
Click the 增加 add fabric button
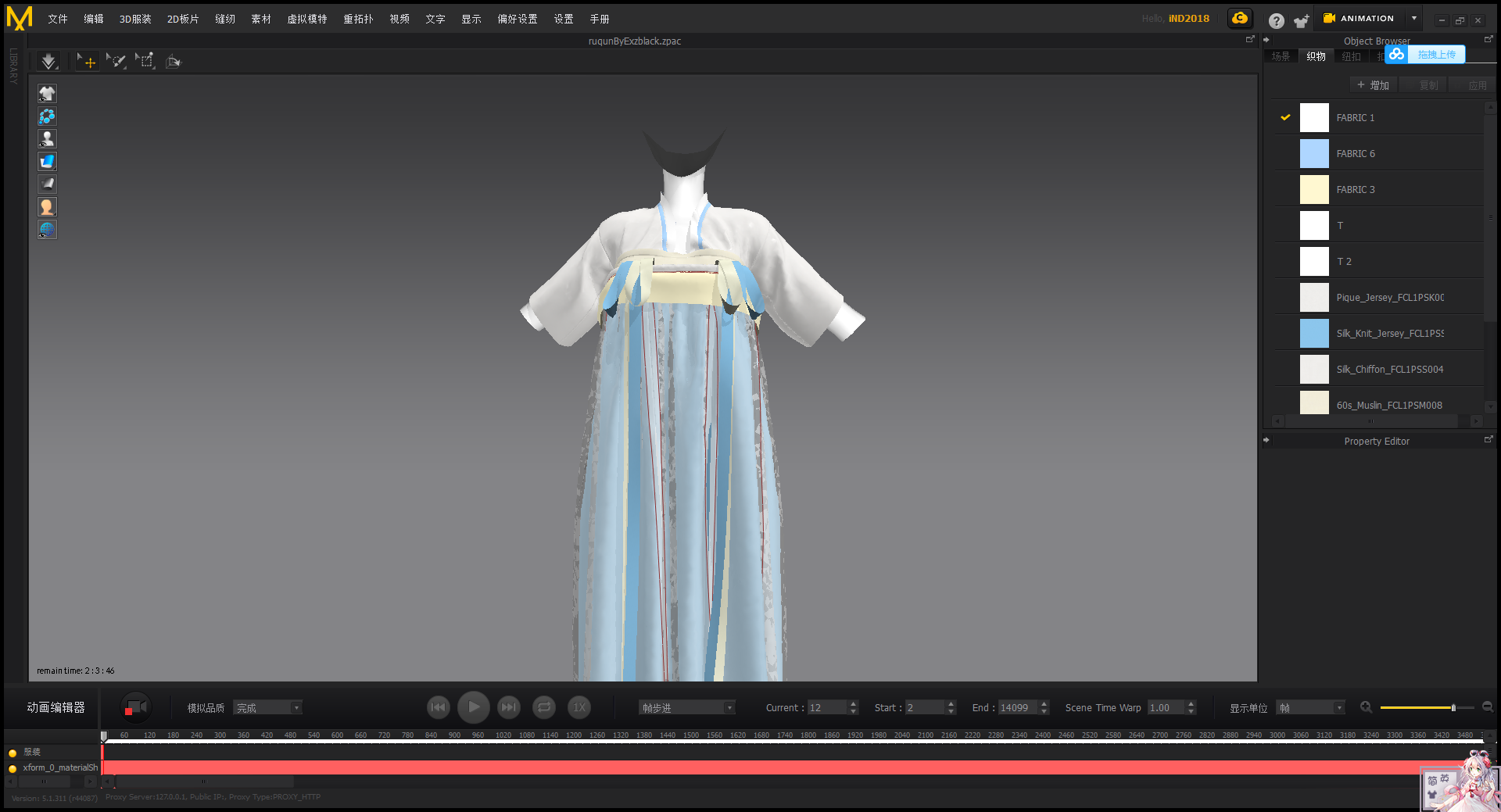[1374, 85]
